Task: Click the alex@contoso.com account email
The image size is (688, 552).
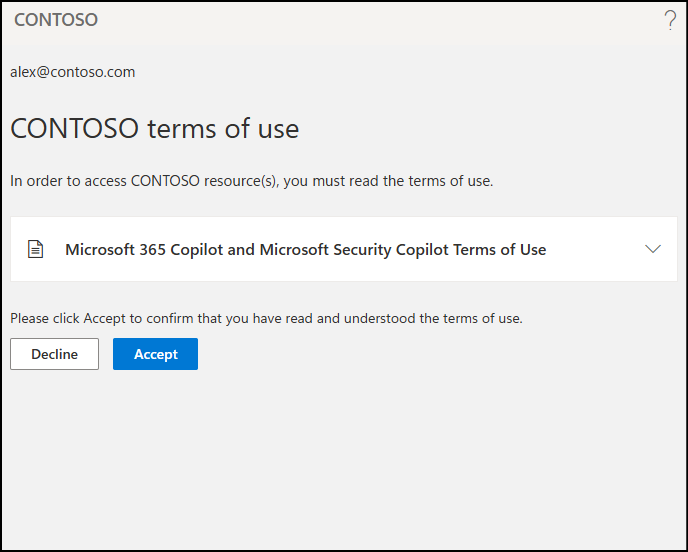Action: [x=72, y=72]
